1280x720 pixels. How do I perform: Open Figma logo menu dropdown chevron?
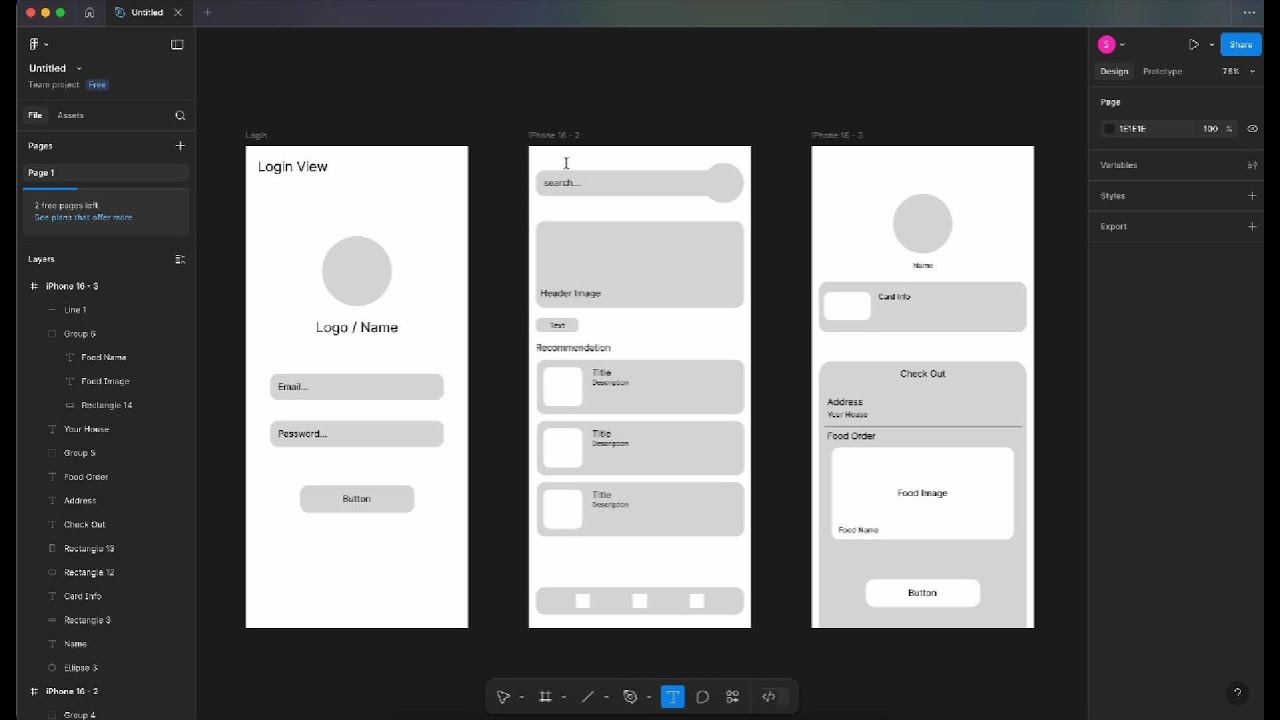pos(46,45)
